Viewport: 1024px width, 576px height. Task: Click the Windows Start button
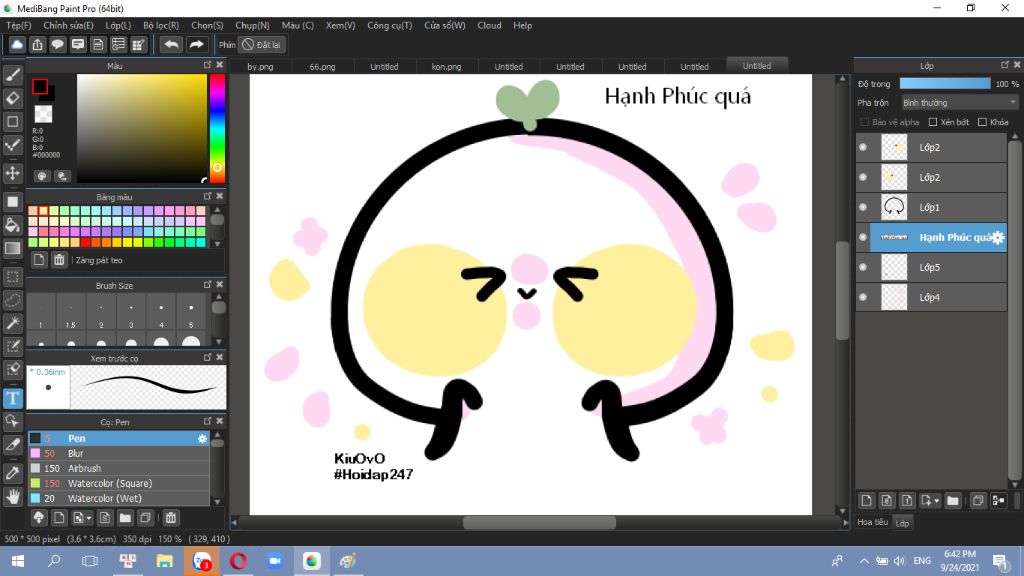pyautogui.click(x=18, y=561)
